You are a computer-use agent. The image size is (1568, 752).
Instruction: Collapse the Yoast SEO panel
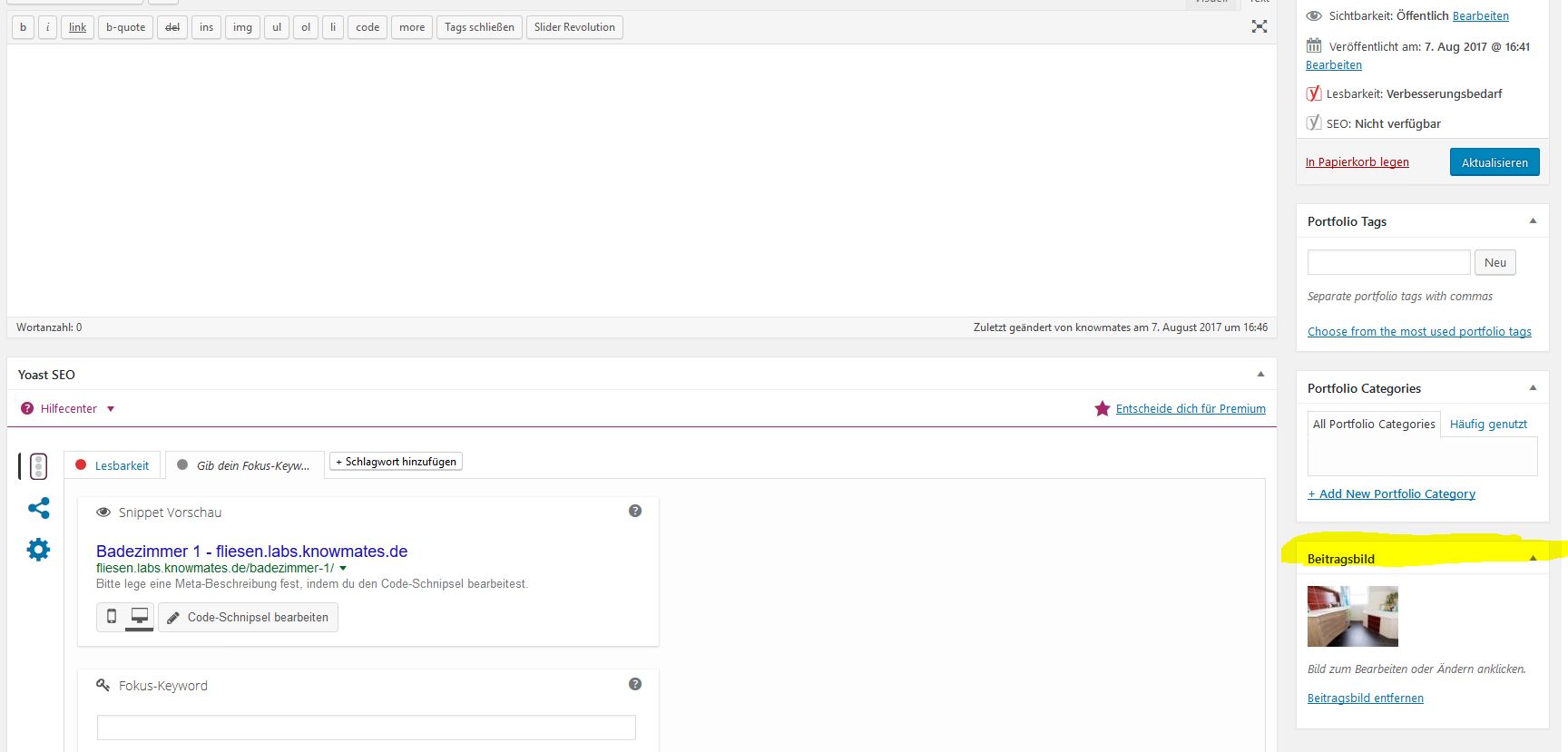1260,374
